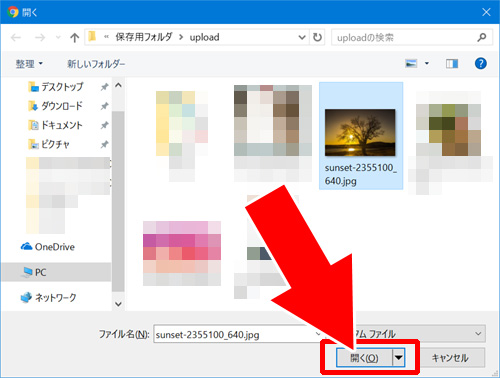The image size is (500, 378).
Task: Toggle the preview pane icon
Action: click(x=452, y=63)
